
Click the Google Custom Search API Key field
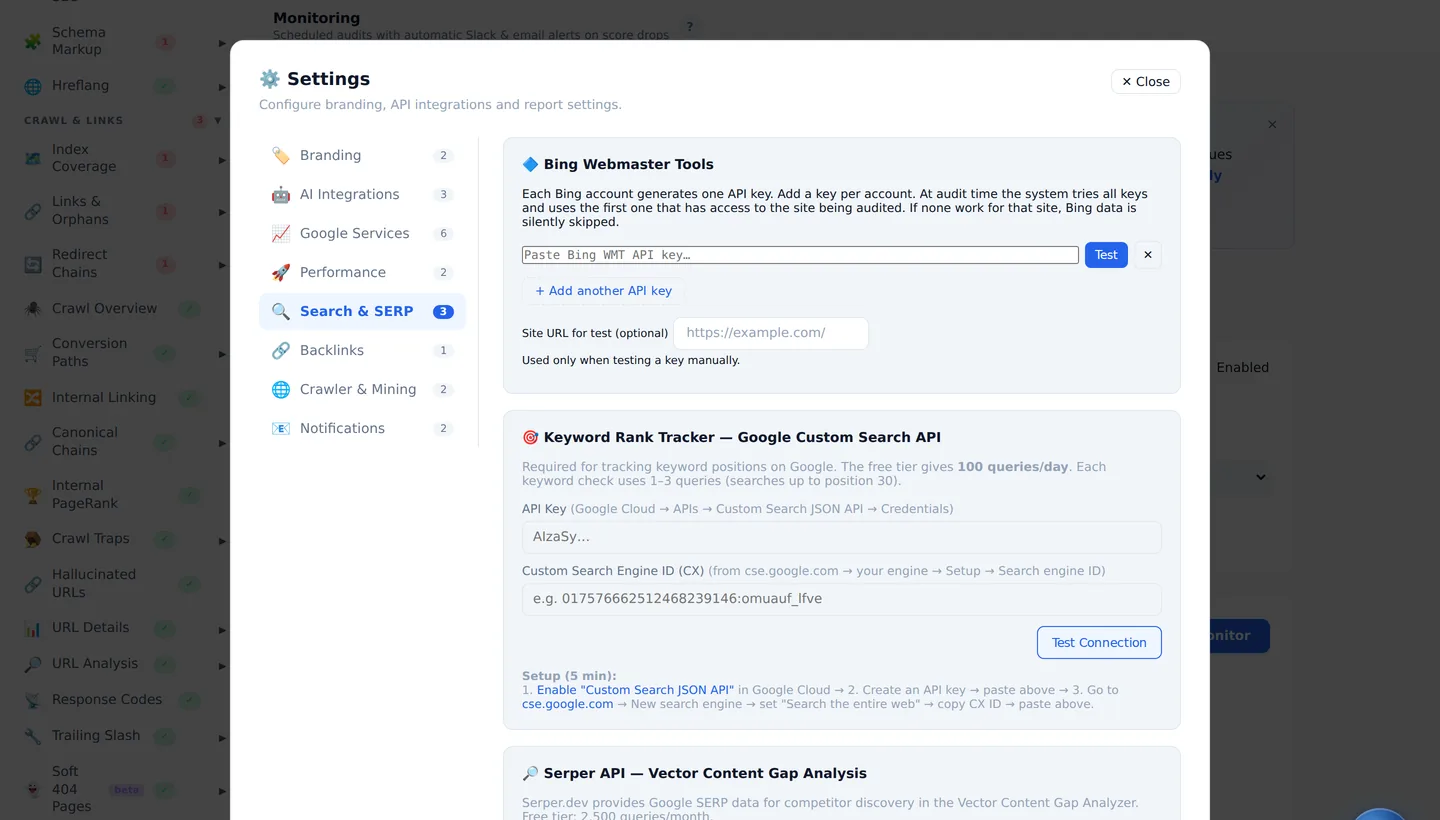pos(842,537)
